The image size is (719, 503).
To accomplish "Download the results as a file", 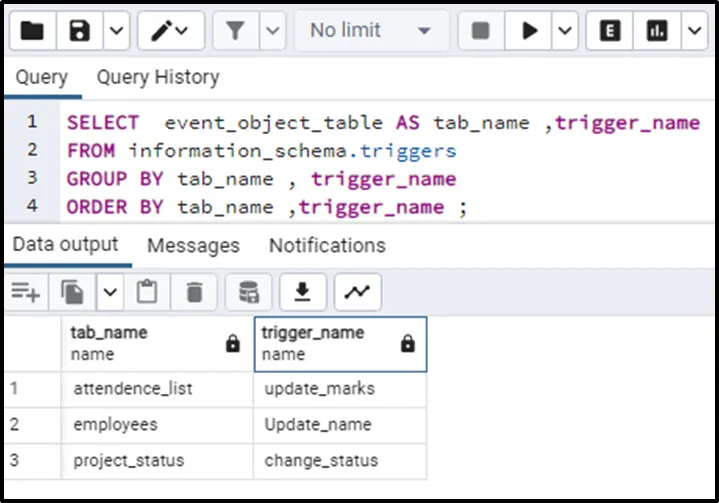I will tap(302, 292).
